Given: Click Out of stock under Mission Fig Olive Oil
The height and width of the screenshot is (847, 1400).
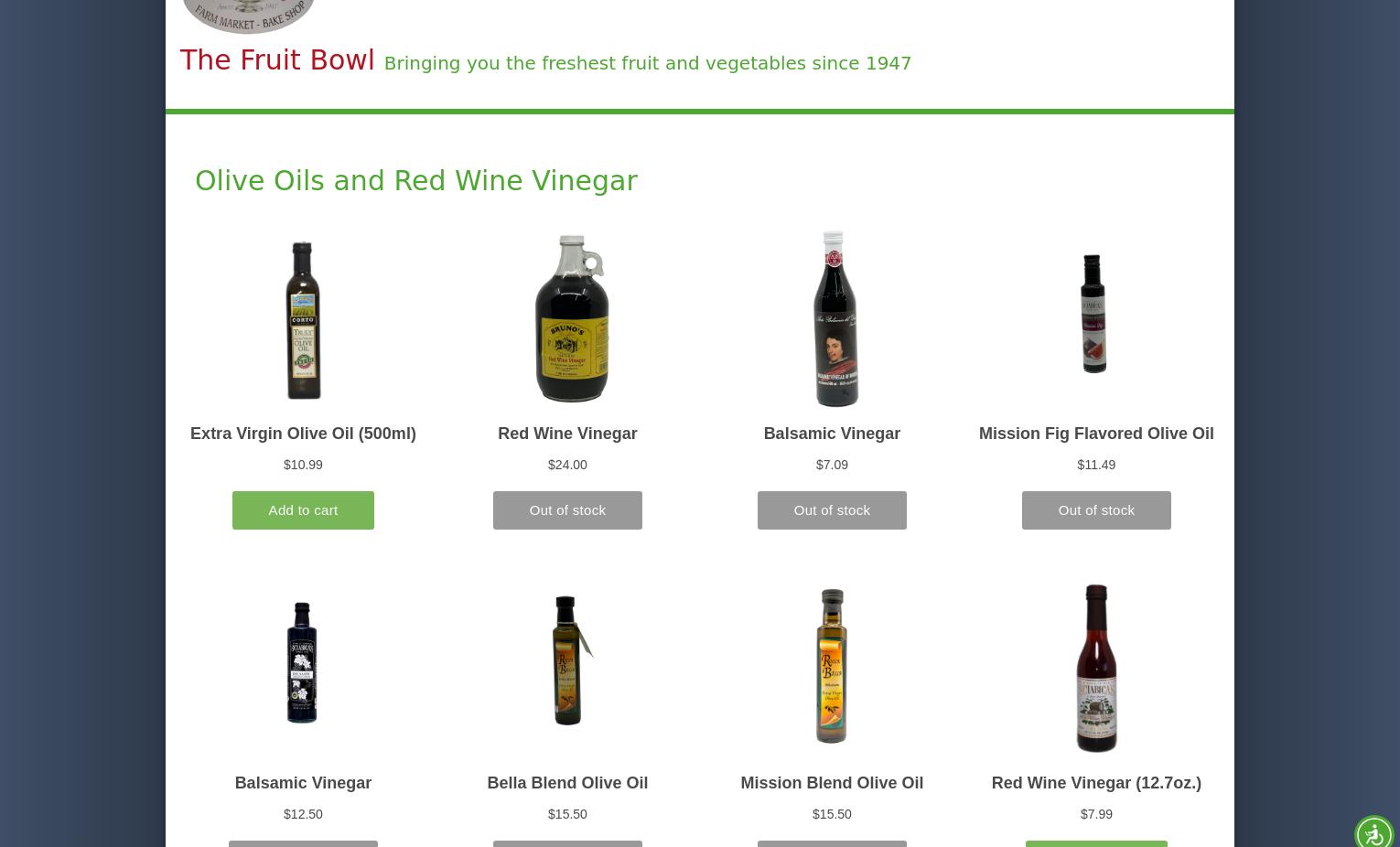Looking at the screenshot, I should click(x=1096, y=510).
